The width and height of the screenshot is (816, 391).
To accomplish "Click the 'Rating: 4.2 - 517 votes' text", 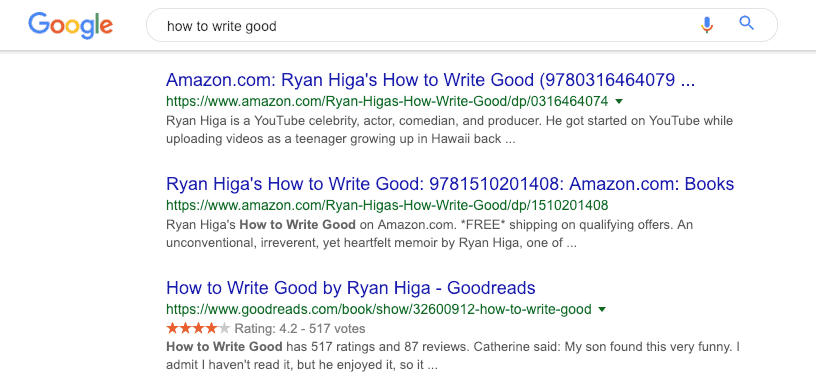I will pos(300,329).
